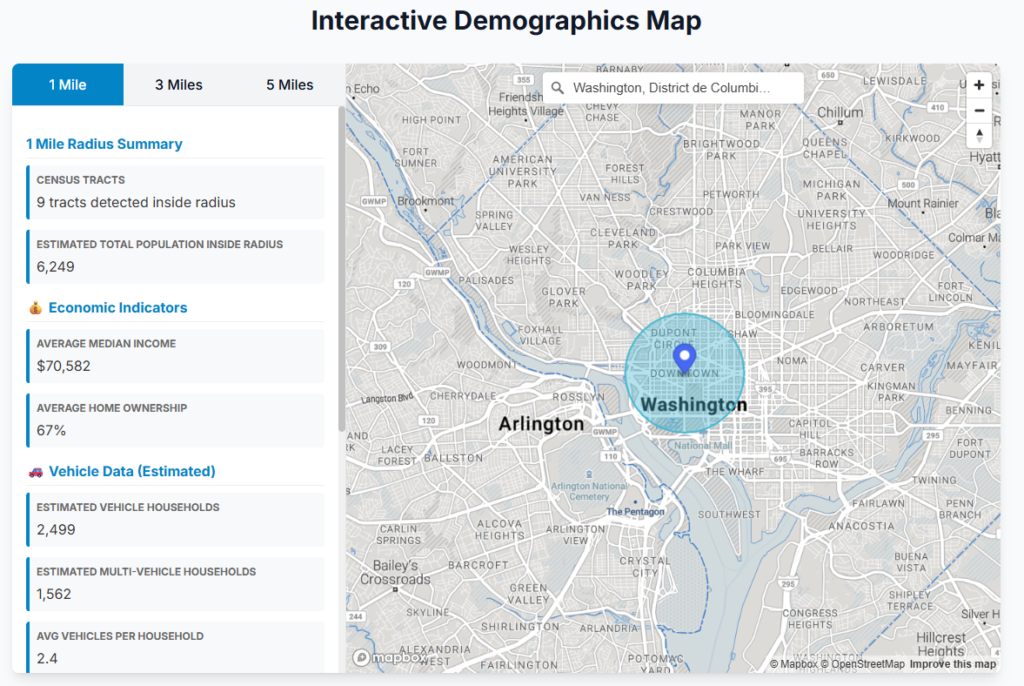The width and height of the screenshot is (1024, 686).
Task: Reset bearing with the compass arrow control
Action: point(978,135)
